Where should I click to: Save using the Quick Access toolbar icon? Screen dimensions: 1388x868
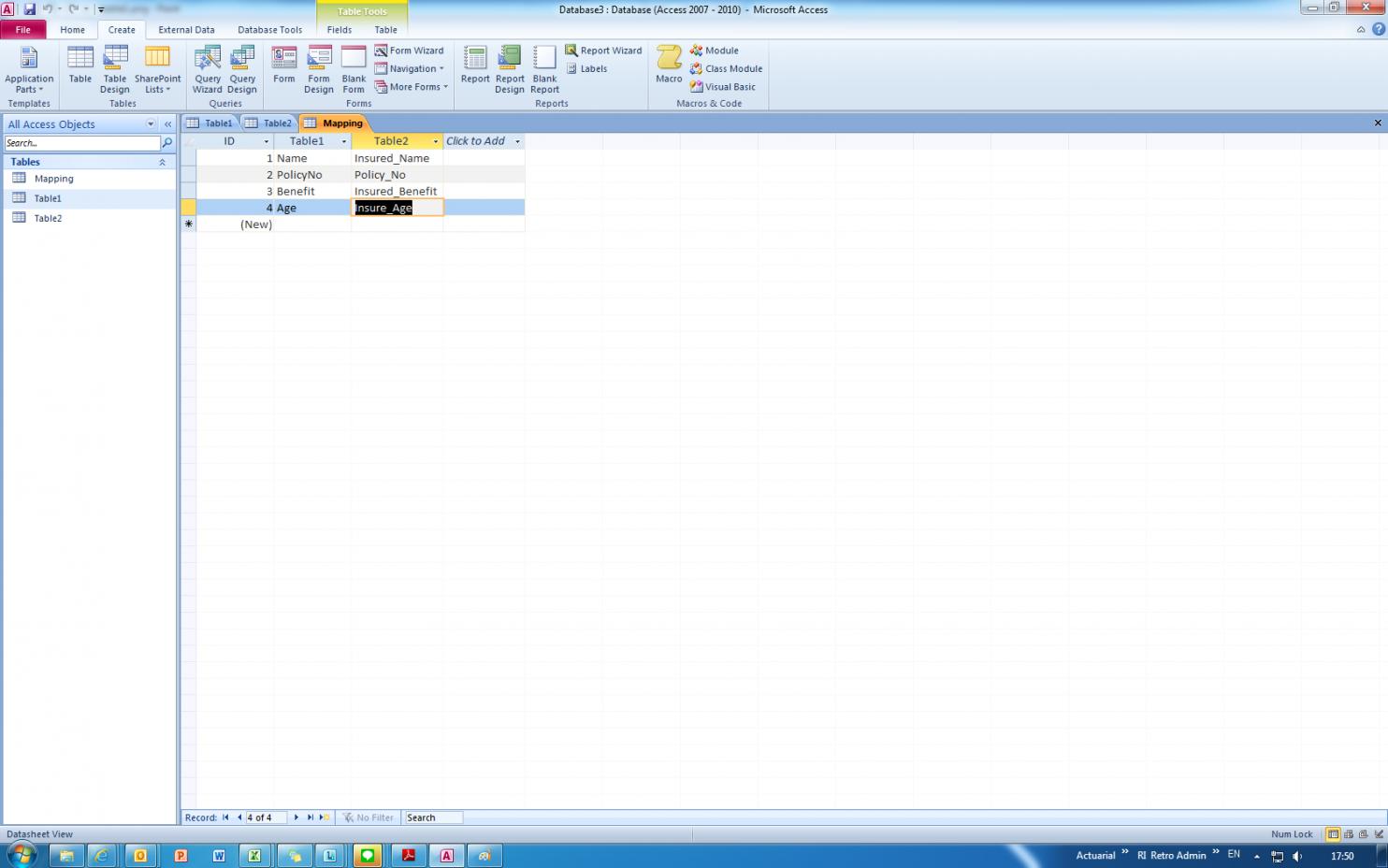point(29,9)
